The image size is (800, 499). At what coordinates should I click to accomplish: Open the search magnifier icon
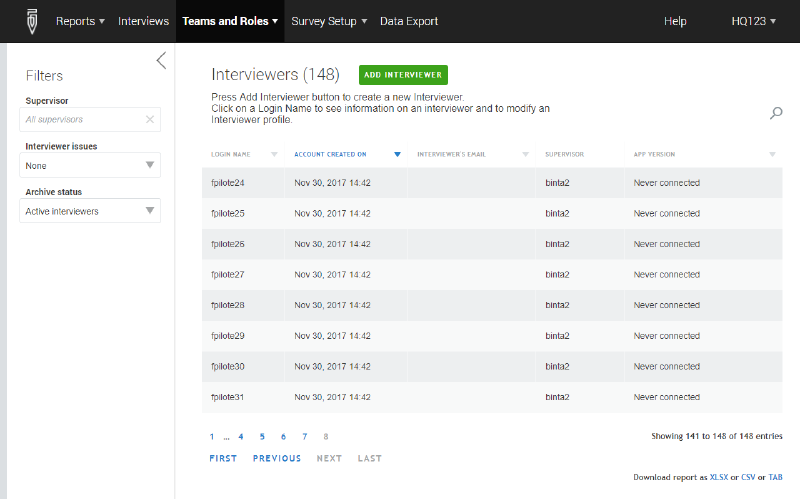click(x=775, y=114)
